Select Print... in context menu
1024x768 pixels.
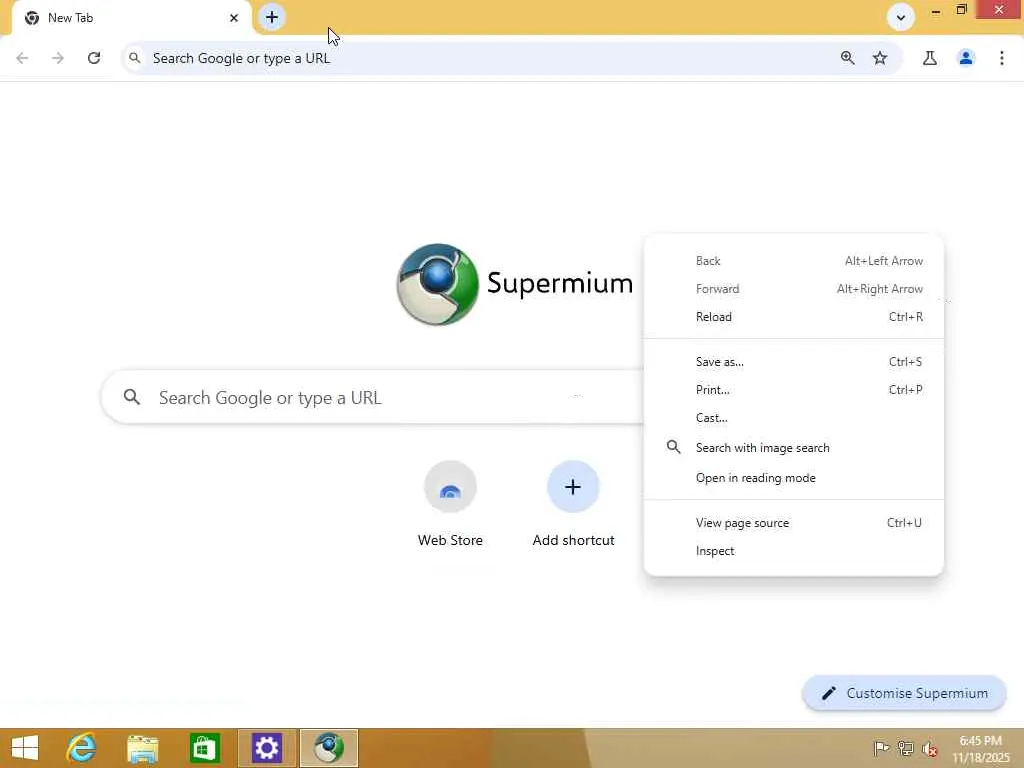point(793,390)
